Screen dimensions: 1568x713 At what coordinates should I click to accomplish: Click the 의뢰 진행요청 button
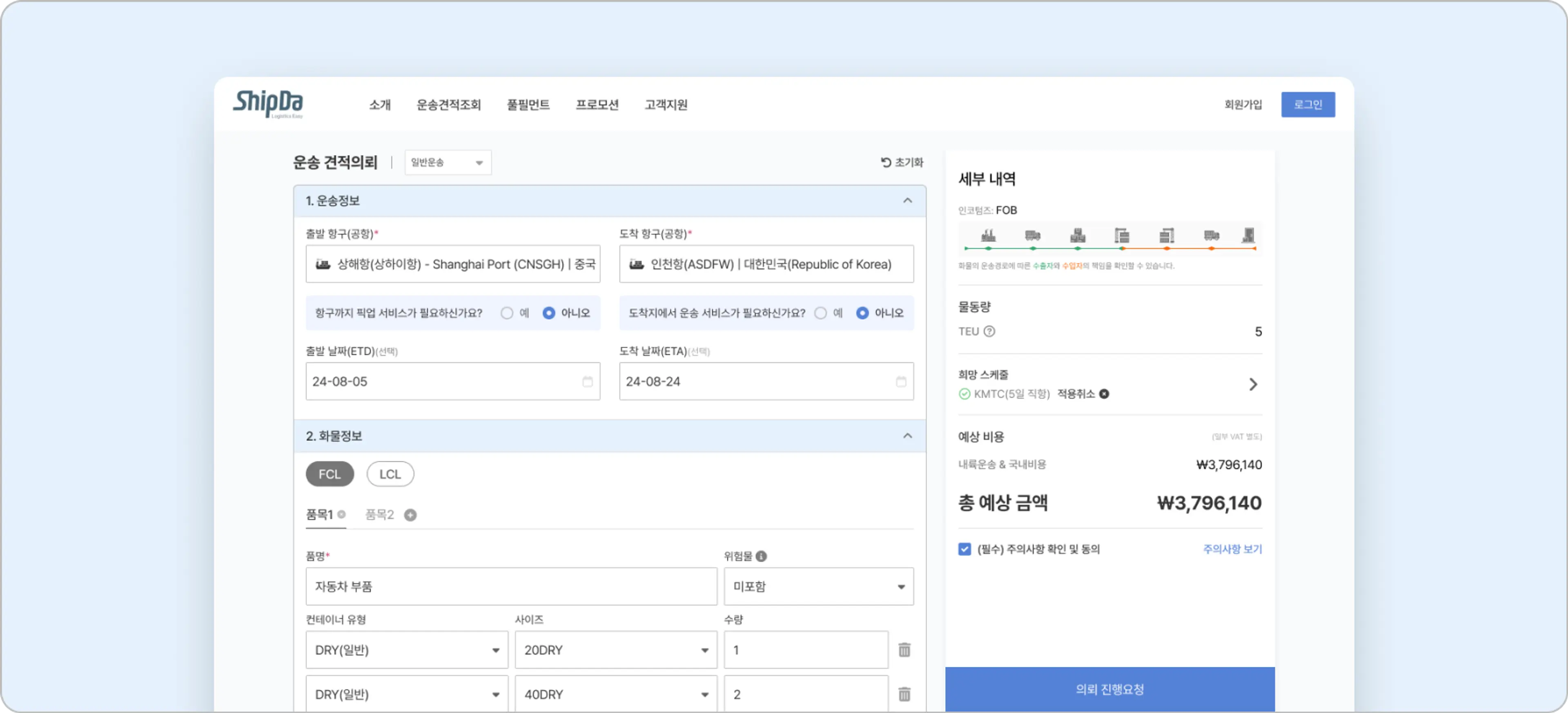(1110, 690)
